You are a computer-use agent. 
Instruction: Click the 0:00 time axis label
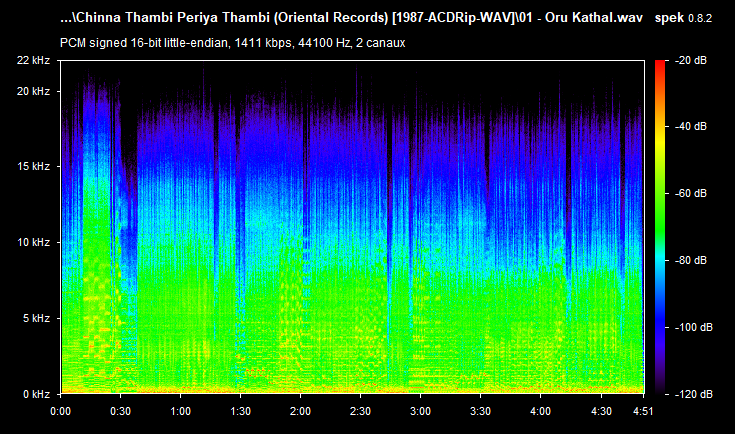[60, 412]
